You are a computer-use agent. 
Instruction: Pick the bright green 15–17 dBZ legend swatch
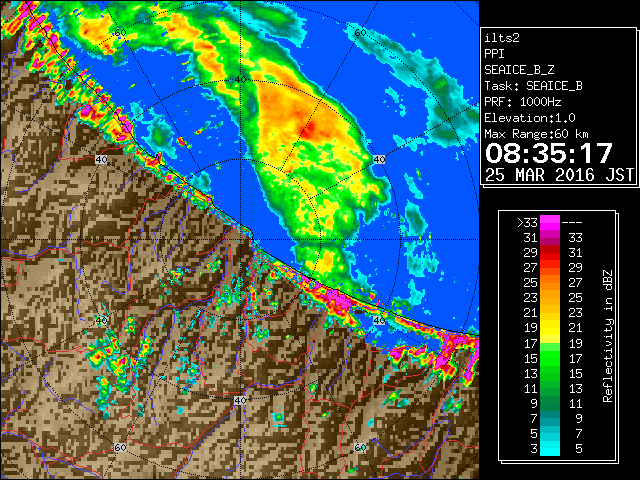pyautogui.click(x=550, y=358)
